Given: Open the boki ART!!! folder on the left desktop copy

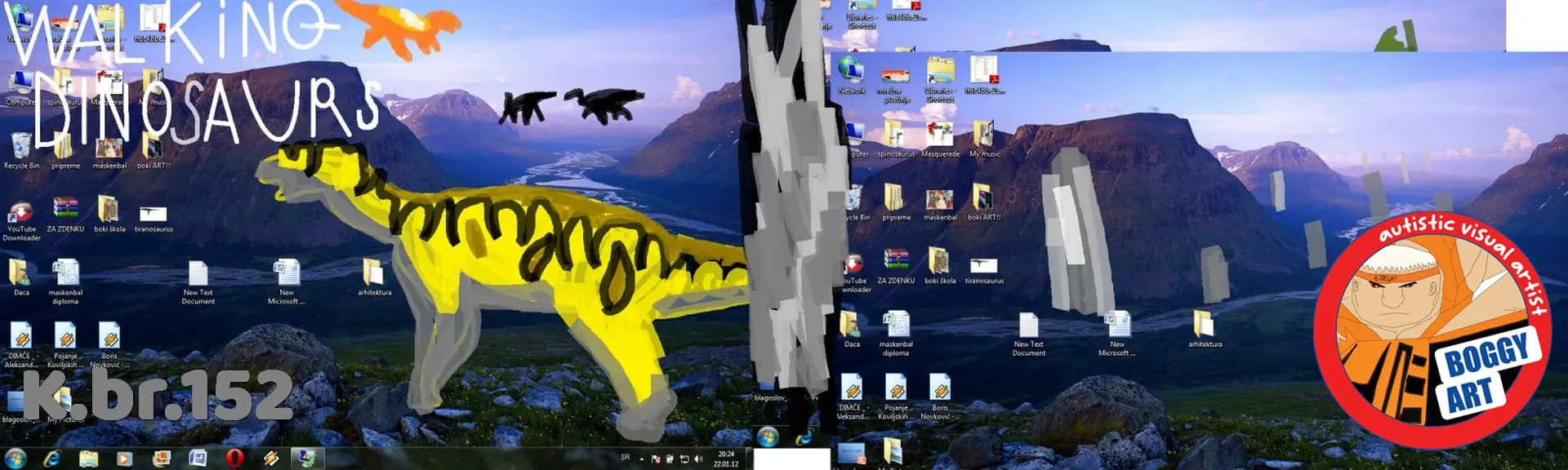Looking at the screenshot, I should 154,151.
